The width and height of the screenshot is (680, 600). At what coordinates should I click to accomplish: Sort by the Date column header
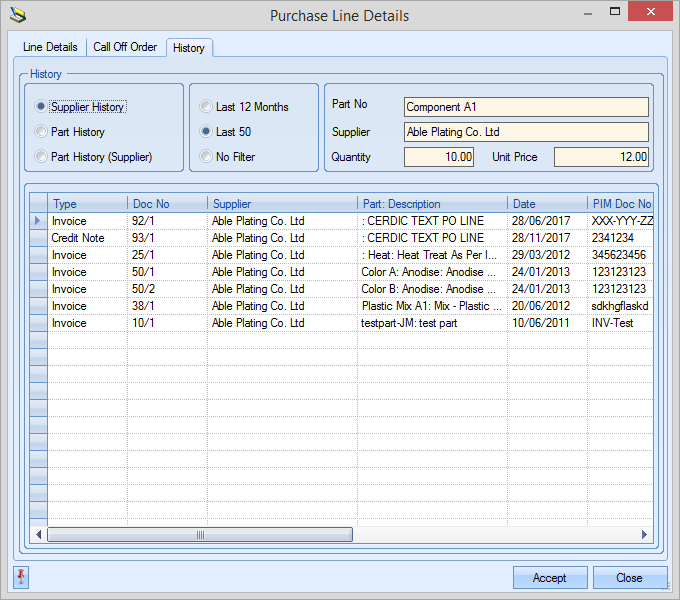tap(546, 204)
